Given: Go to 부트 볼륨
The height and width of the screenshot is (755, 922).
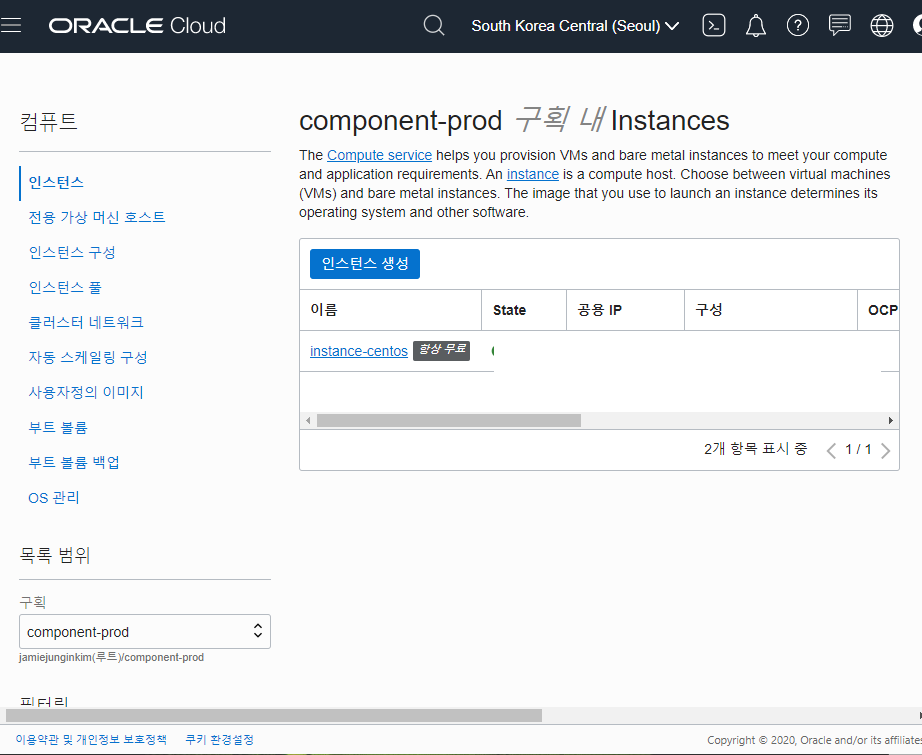Looking at the screenshot, I should [58, 427].
